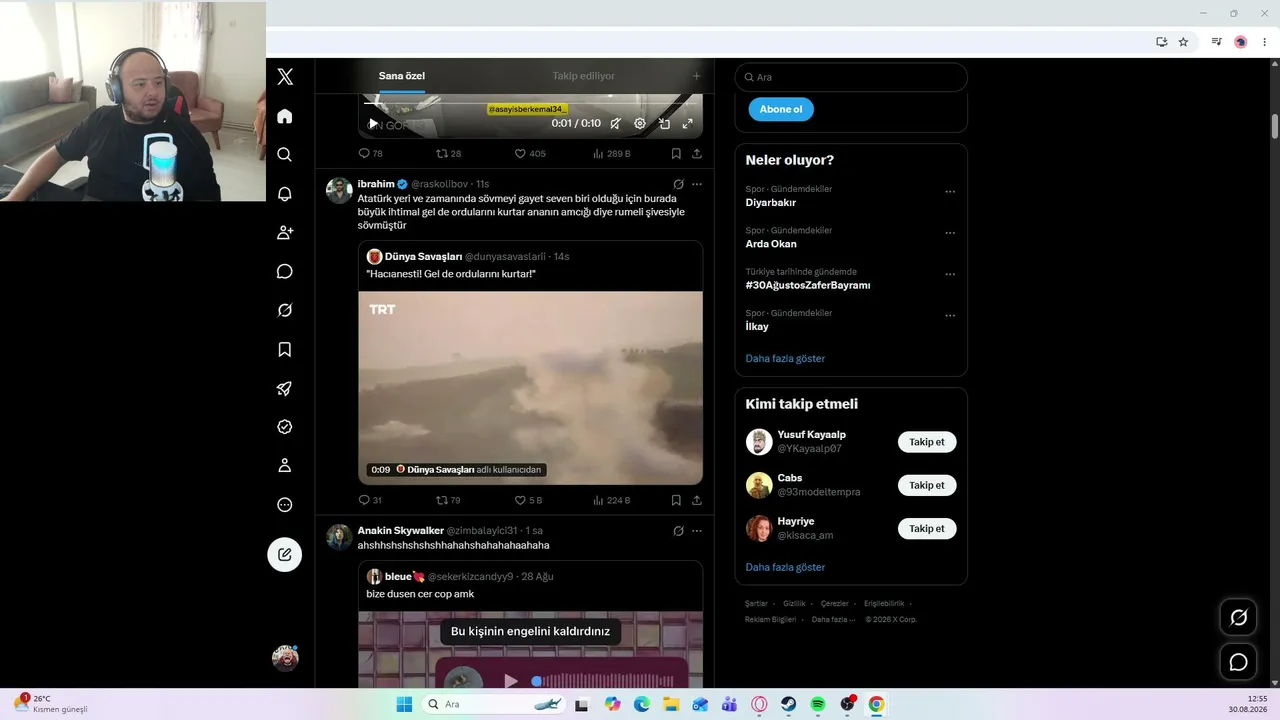
Task: Bookmark the top video post
Action: 676,154
